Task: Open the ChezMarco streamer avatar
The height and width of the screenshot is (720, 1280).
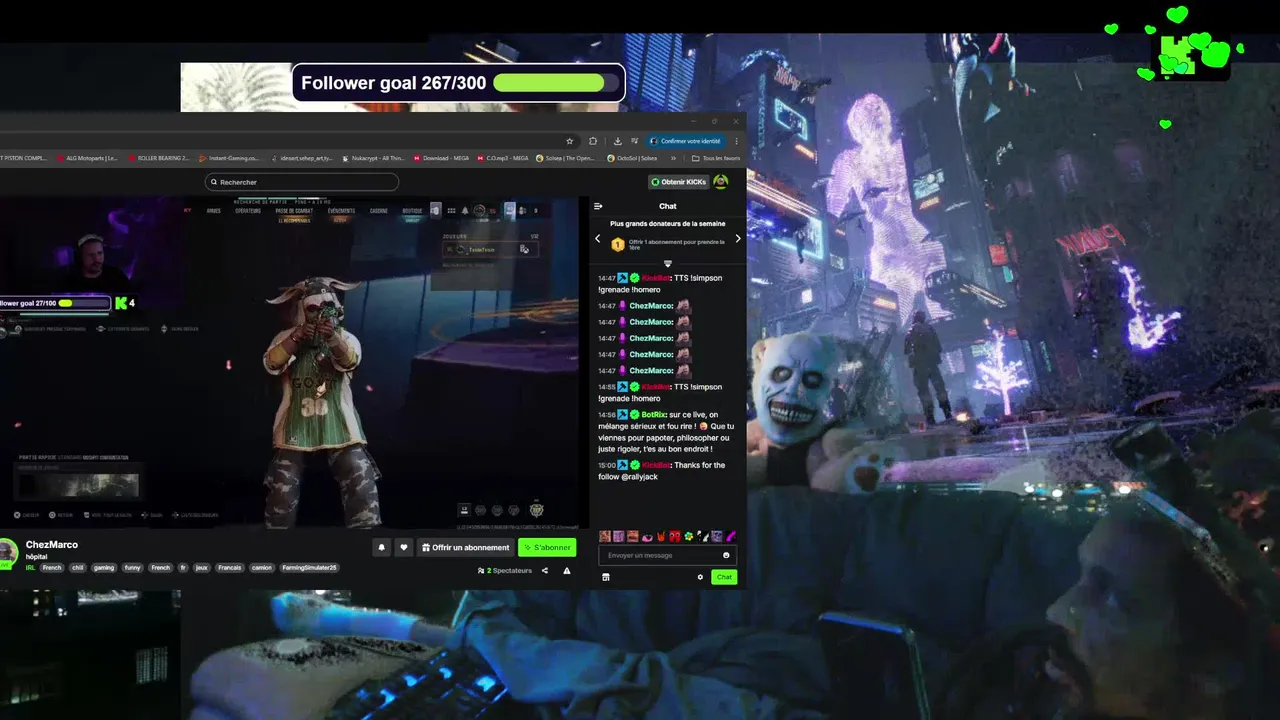Action: click(8, 552)
